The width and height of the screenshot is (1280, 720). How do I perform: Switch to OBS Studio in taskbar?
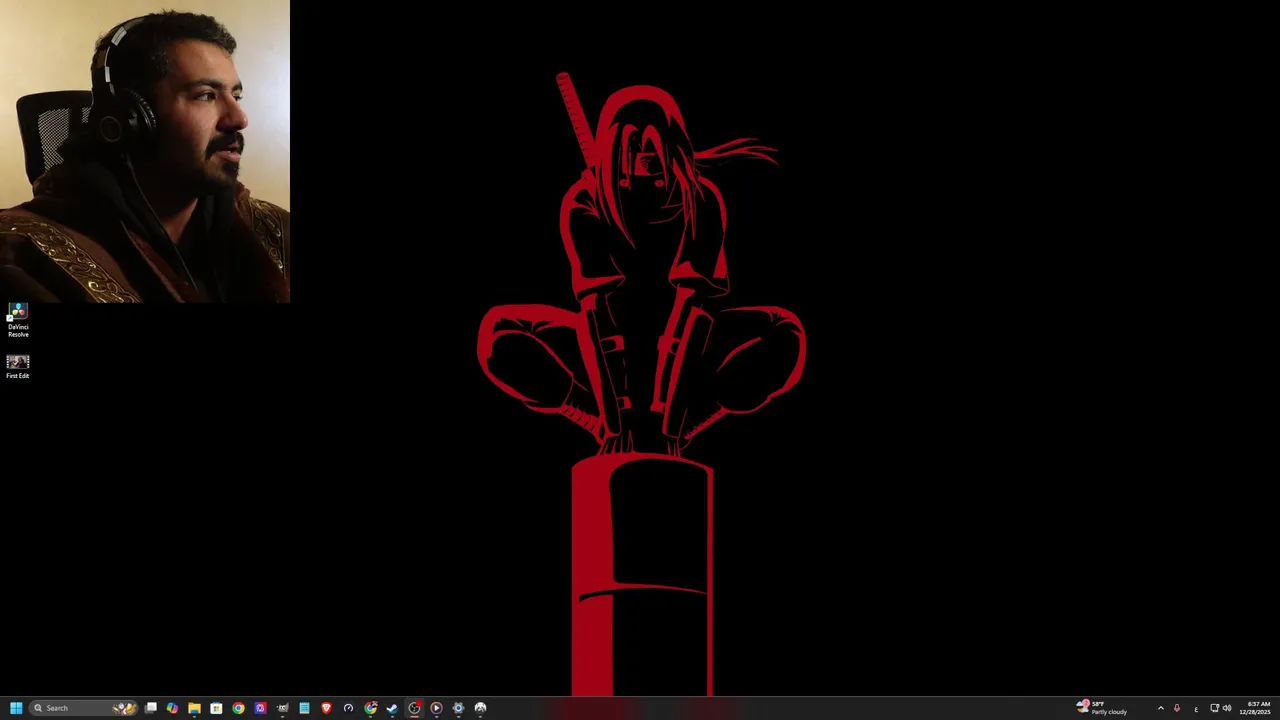coord(414,708)
